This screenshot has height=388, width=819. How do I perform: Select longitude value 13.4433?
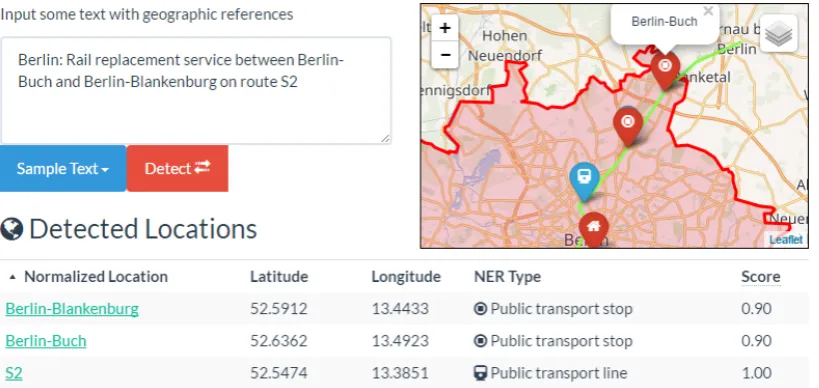[x=400, y=309]
